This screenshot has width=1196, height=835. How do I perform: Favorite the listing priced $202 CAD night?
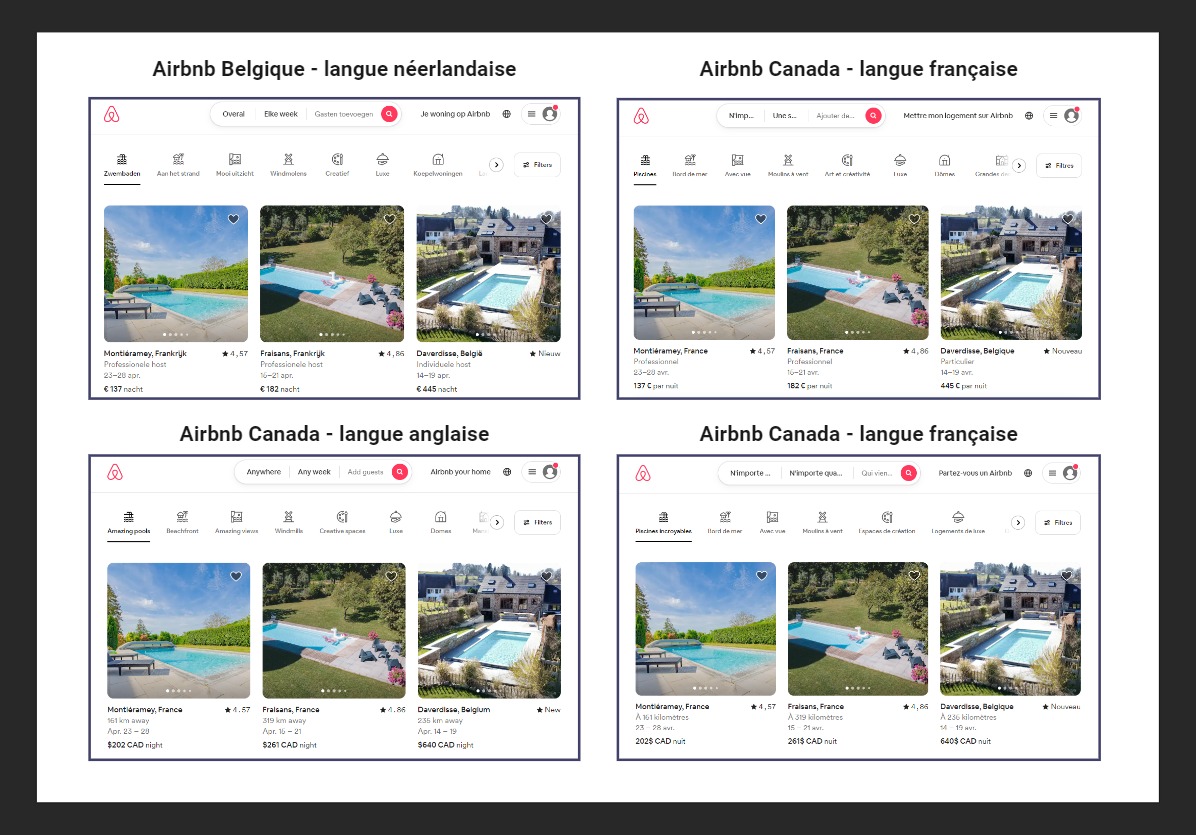236,576
